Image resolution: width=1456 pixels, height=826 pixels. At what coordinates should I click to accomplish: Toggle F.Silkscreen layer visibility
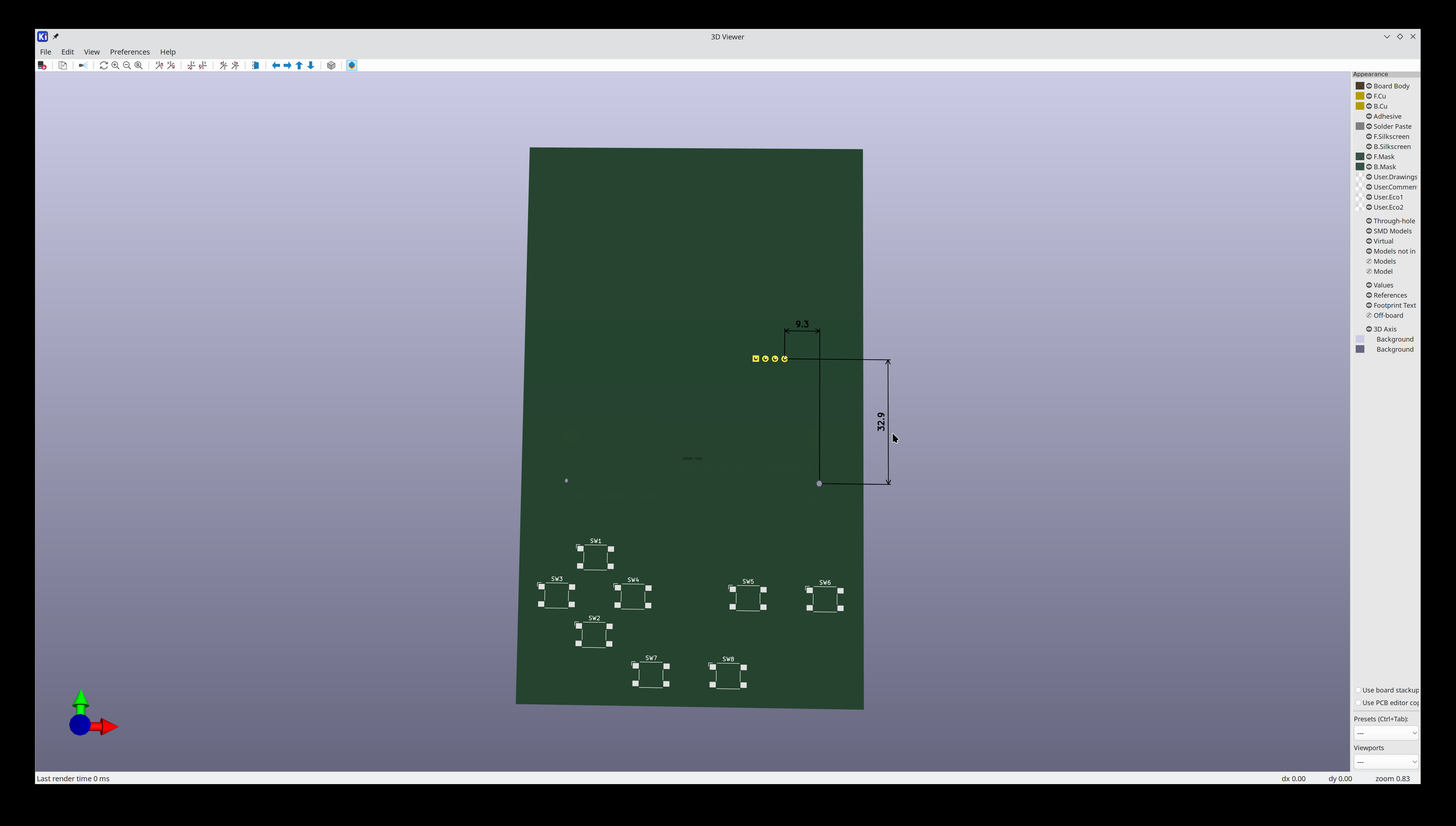[x=1368, y=137]
